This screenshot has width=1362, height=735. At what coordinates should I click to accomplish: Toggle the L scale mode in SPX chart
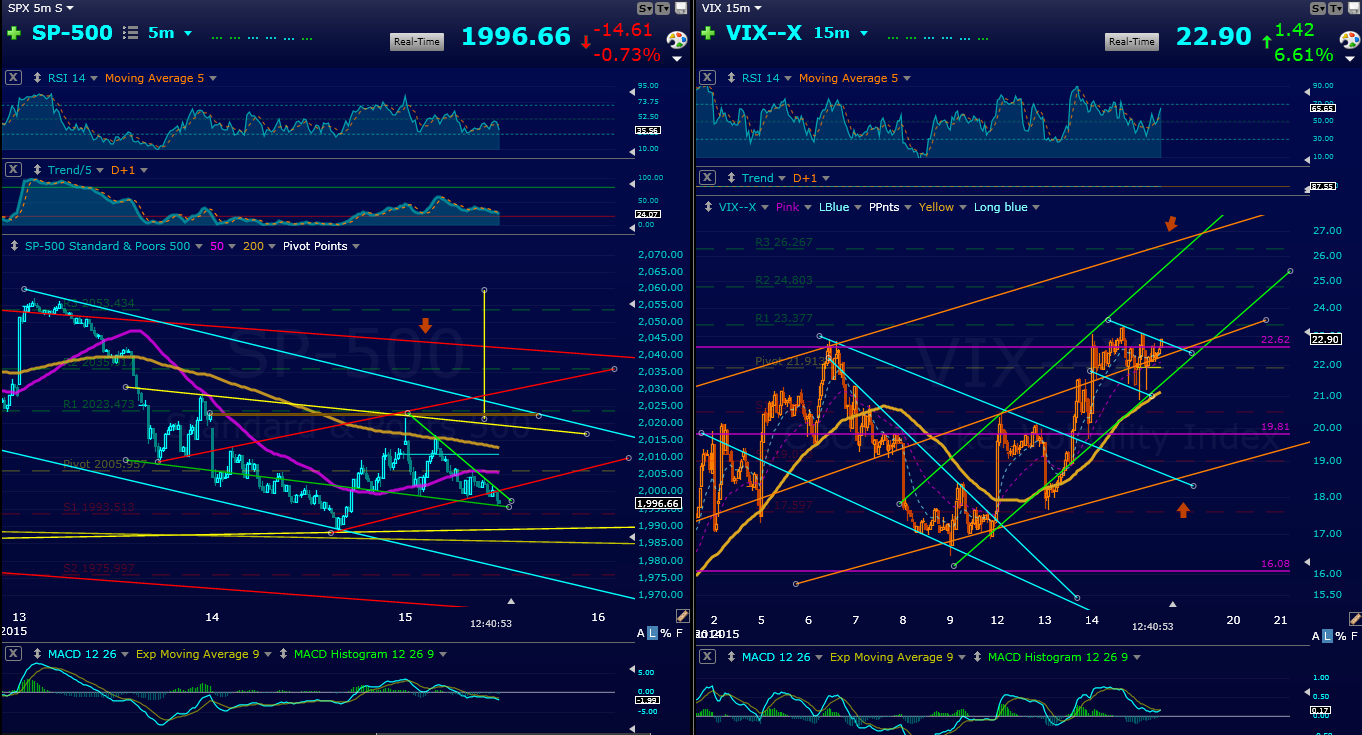pyautogui.click(x=653, y=634)
